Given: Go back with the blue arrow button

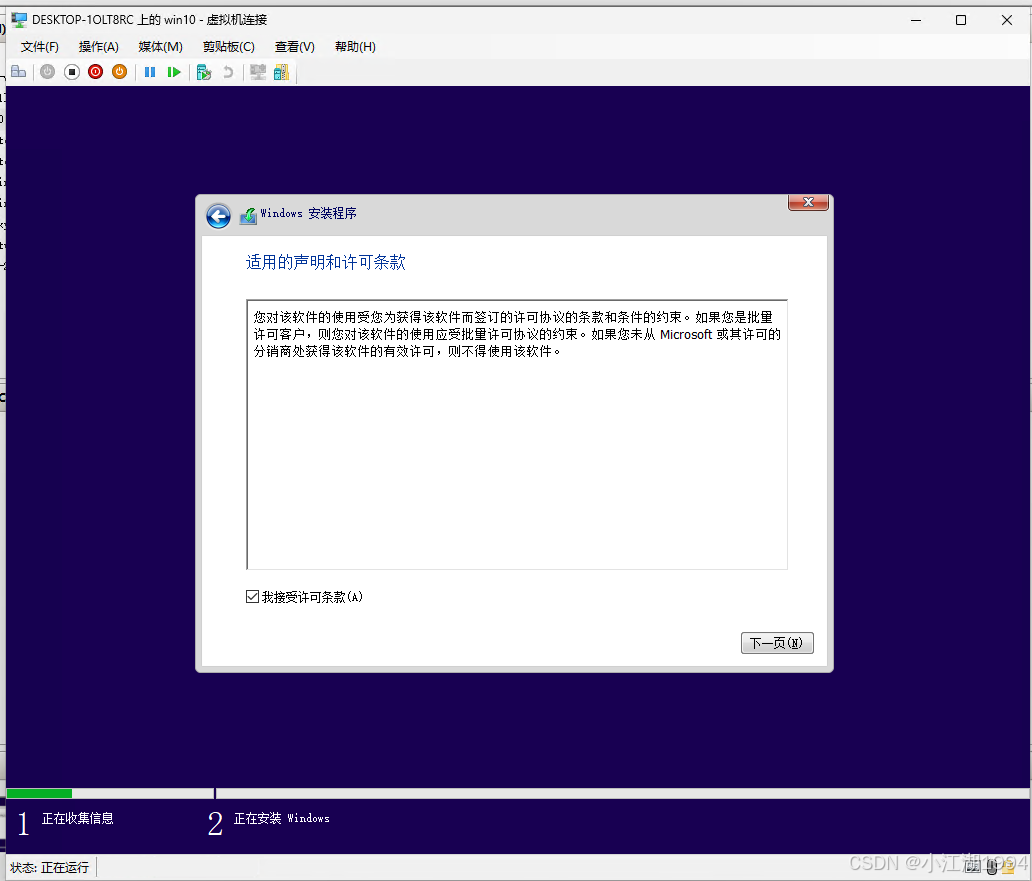Looking at the screenshot, I should click(219, 216).
